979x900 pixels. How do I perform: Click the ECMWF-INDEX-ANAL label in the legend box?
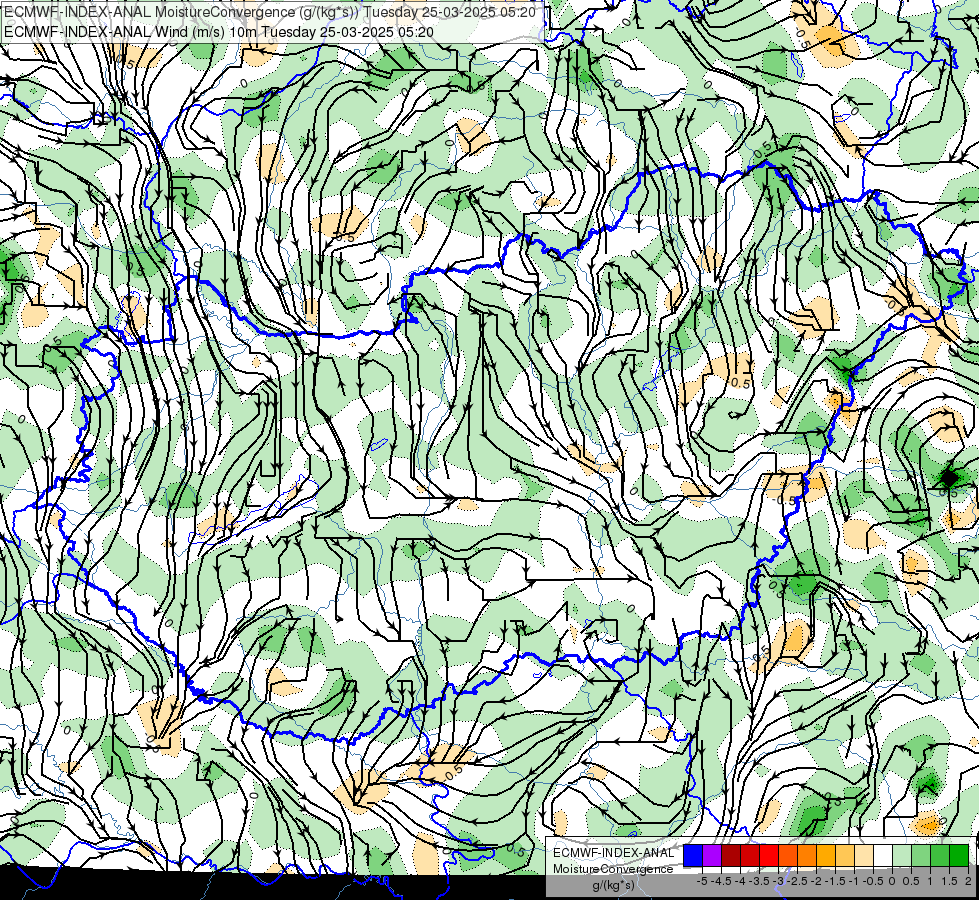coord(613,853)
